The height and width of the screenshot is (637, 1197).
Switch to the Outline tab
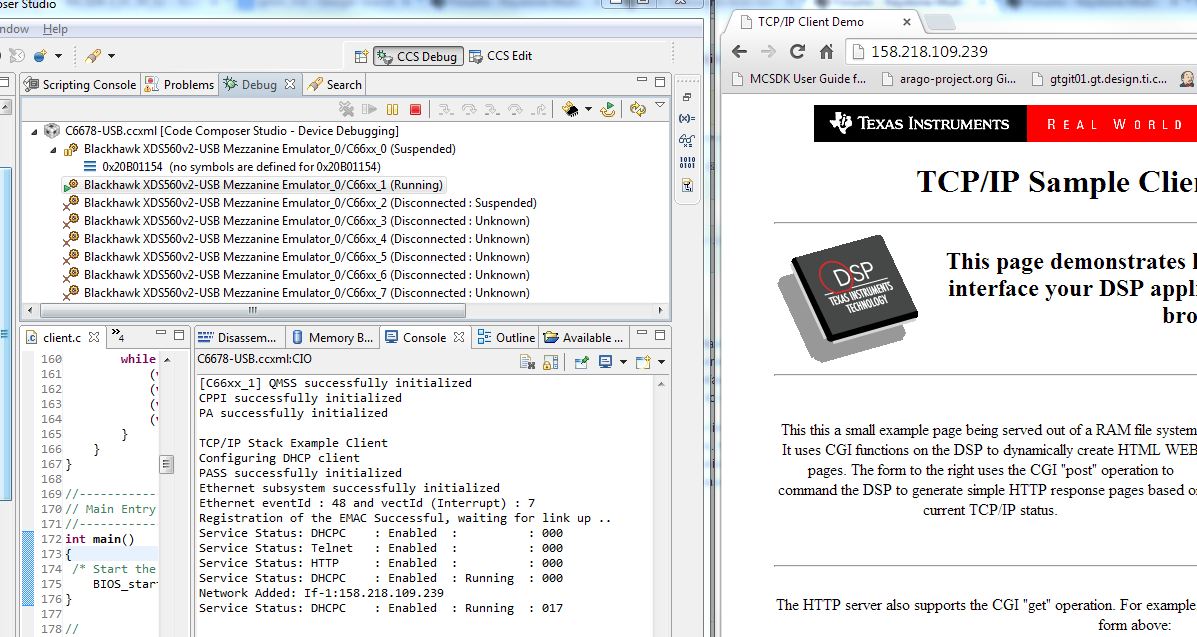505,338
